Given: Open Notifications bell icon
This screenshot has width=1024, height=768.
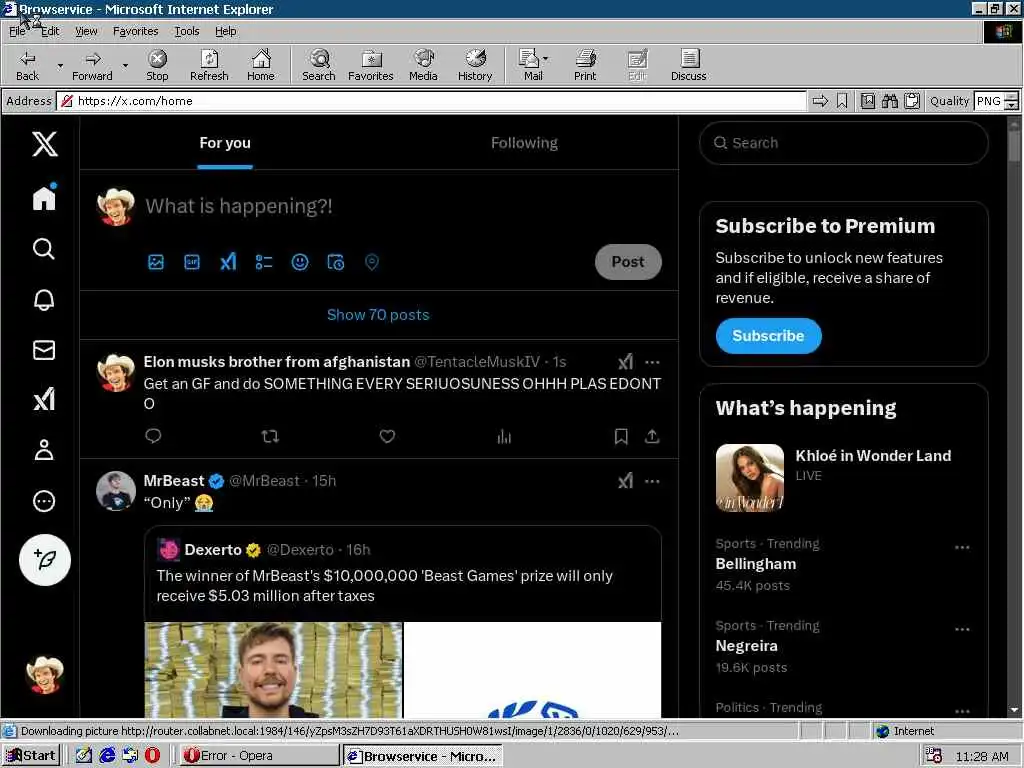Looking at the screenshot, I should (44, 299).
